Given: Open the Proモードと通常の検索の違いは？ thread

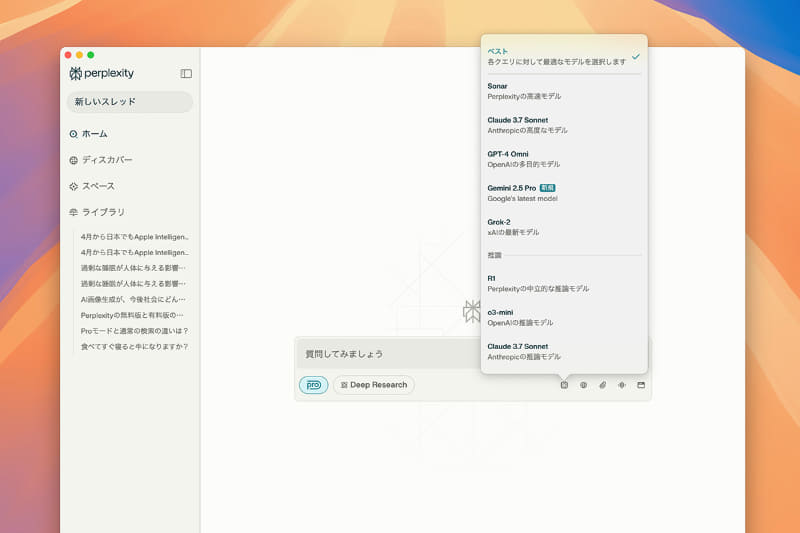Looking at the screenshot, I should [x=135, y=331].
